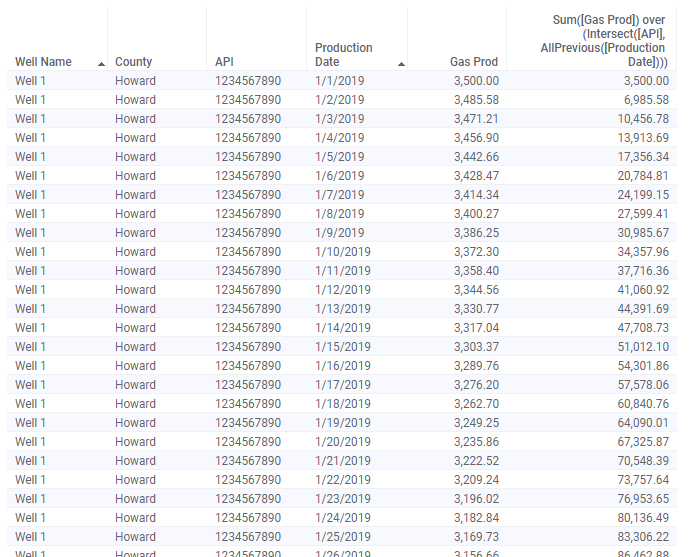The width and height of the screenshot is (691, 557).
Task: Select cumulative sum cell 44,391.69
Action: 643,308
